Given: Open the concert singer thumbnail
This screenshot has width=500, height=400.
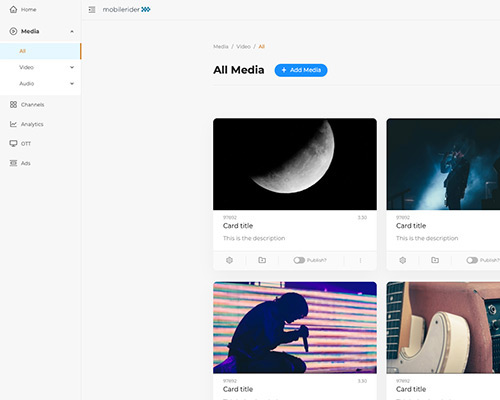Looking at the screenshot, I should coord(443,164).
